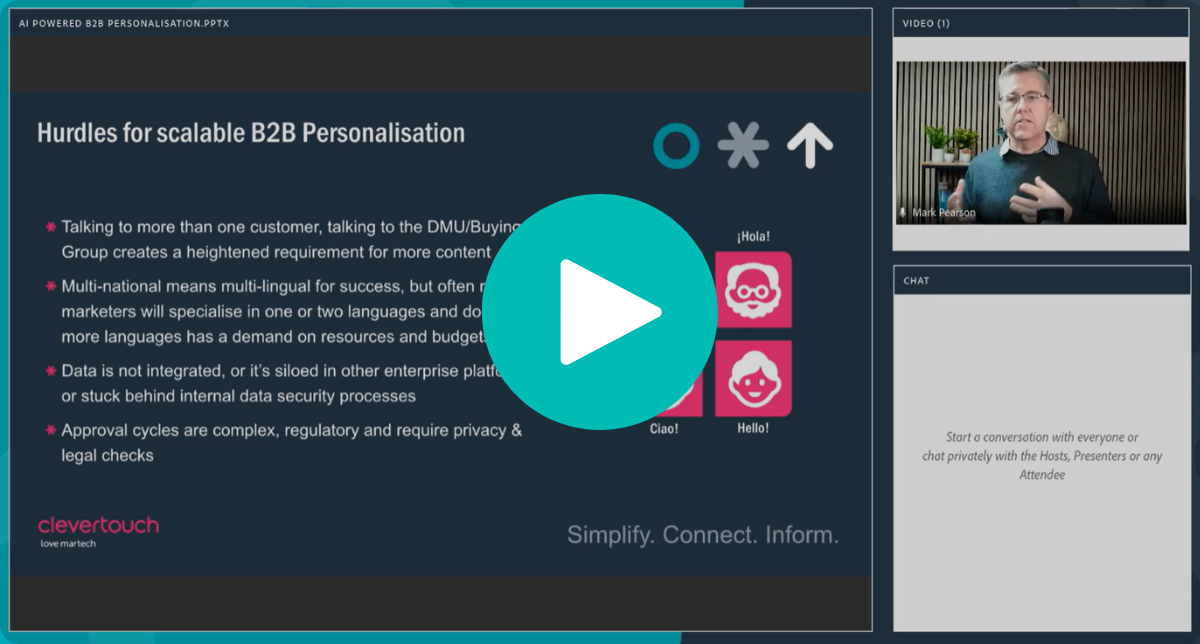Image resolution: width=1200 pixels, height=644 pixels.
Task: Click the microphone icon beside Mark Pearson
Action: coord(903,213)
